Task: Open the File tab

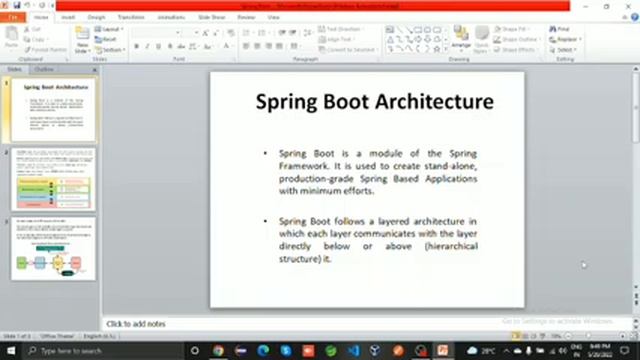Action: click(x=13, y=18)
